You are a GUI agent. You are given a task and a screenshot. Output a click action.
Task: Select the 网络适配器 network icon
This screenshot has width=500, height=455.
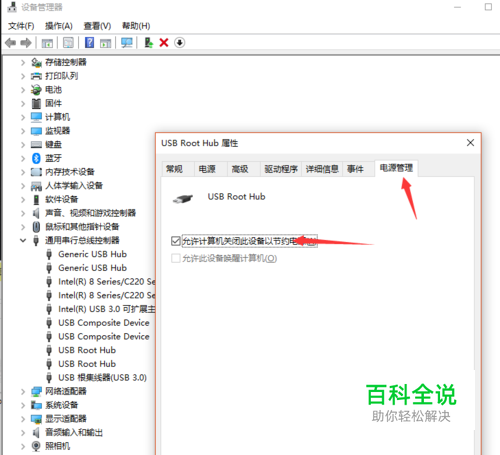(x=36, y=391)
